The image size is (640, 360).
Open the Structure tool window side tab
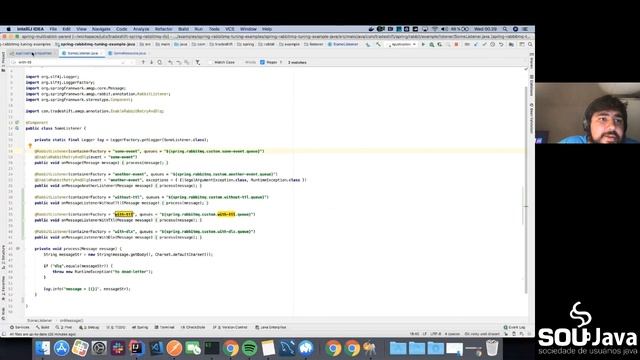tap(3, 257)
